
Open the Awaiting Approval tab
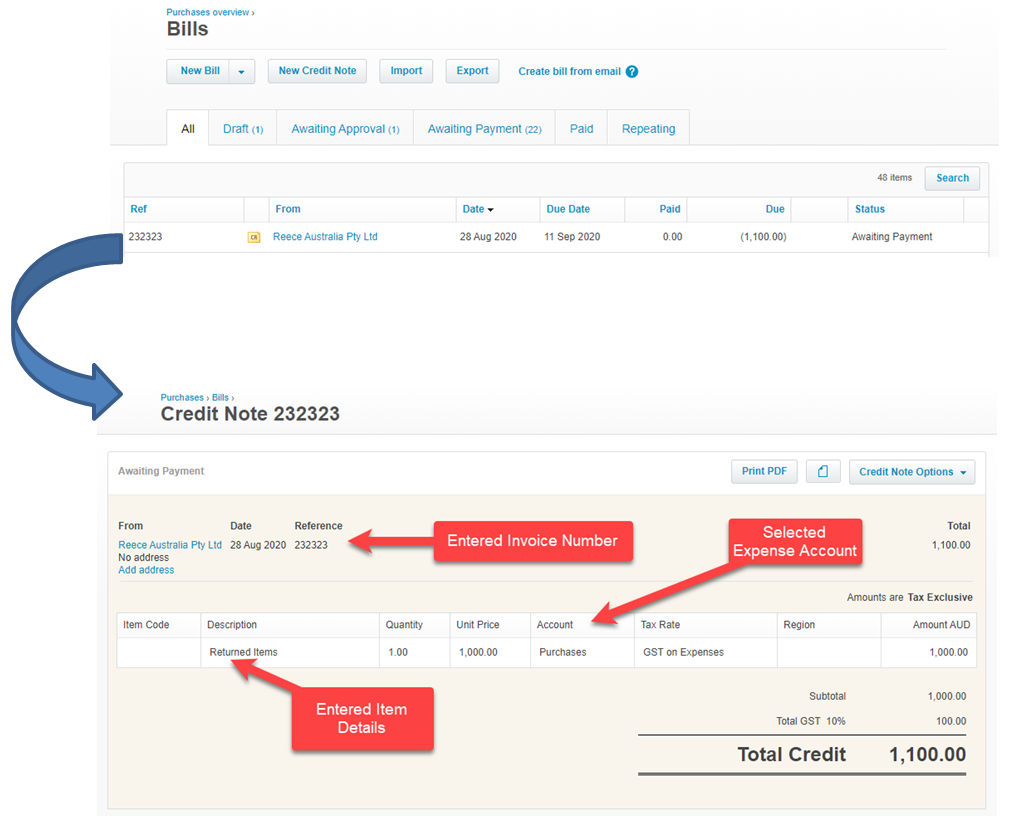345,129
